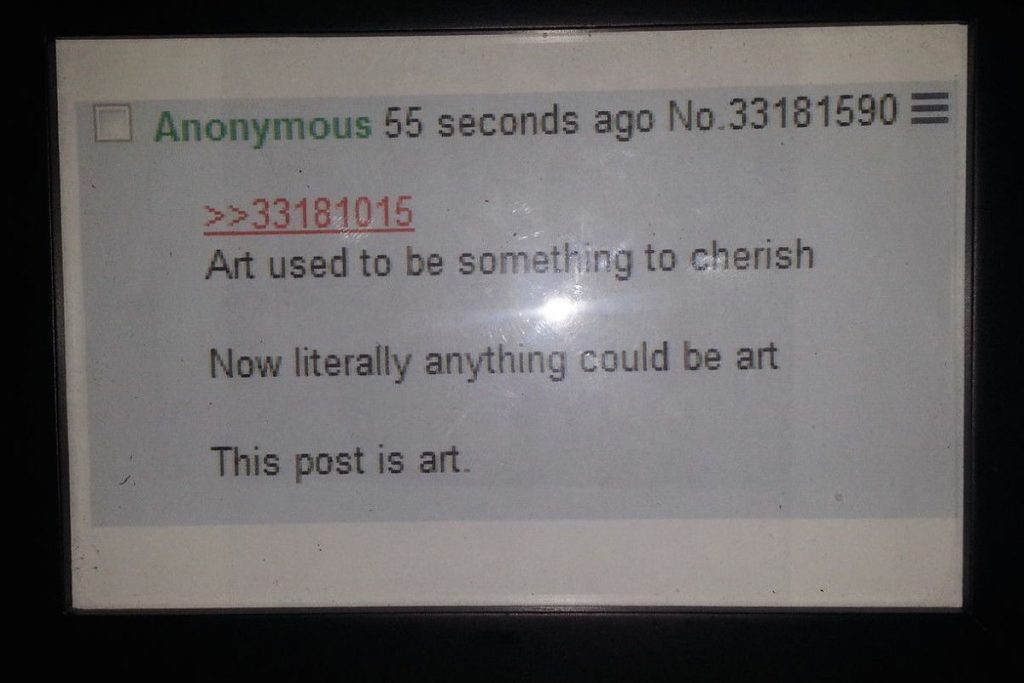1024x683 pixels.
Task: Open the post menu hamburger icon
Action: 929,108
